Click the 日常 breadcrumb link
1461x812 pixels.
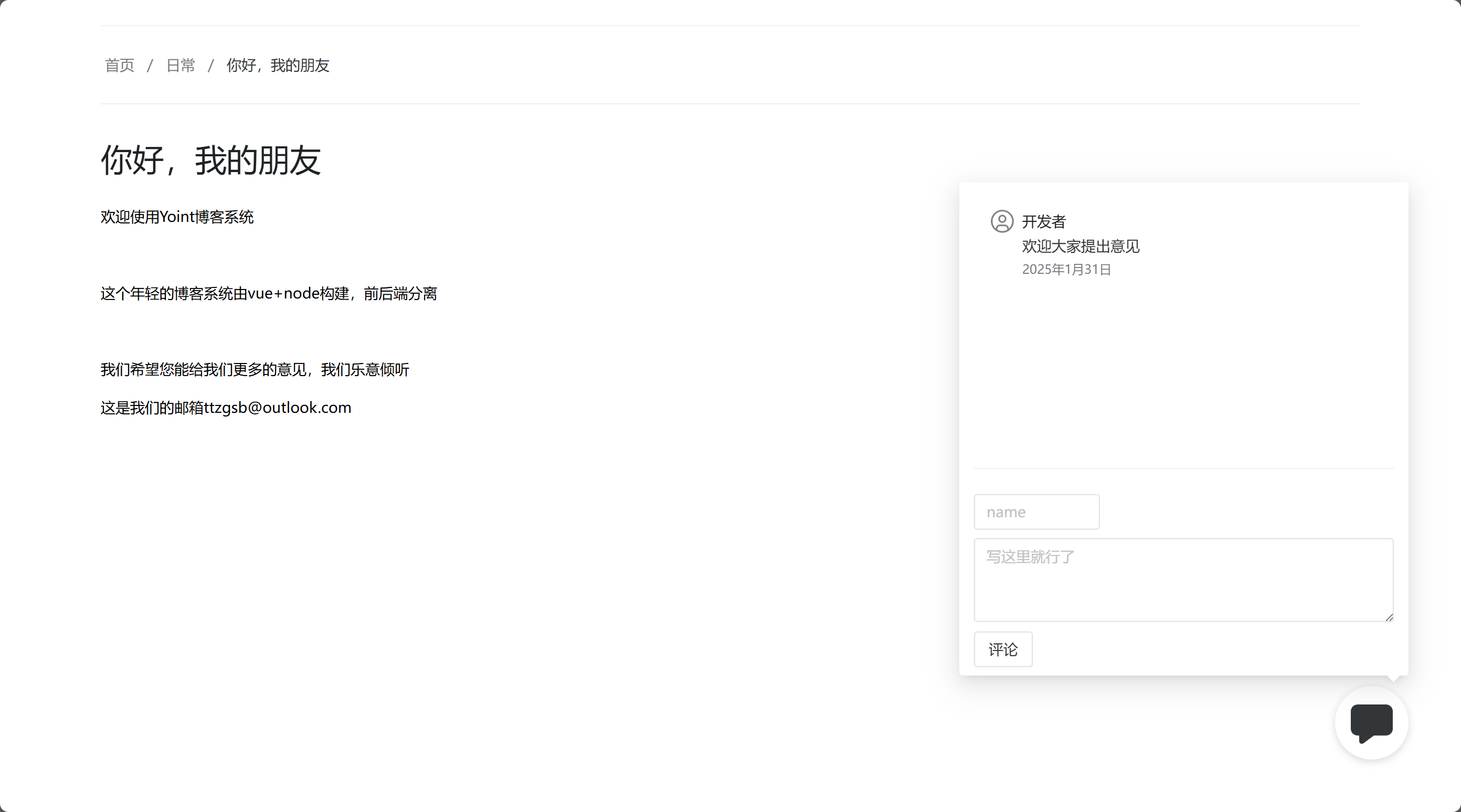(180, 66)
